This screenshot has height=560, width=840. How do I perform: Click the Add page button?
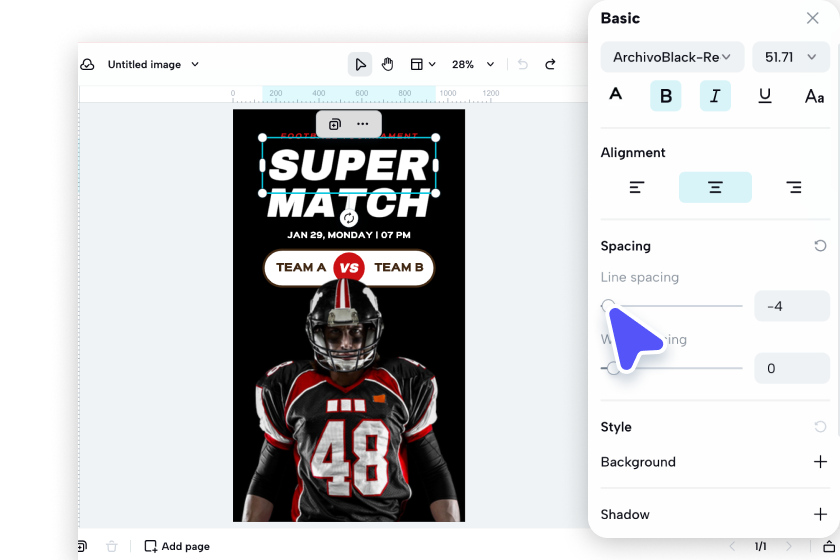pos(177,546)
